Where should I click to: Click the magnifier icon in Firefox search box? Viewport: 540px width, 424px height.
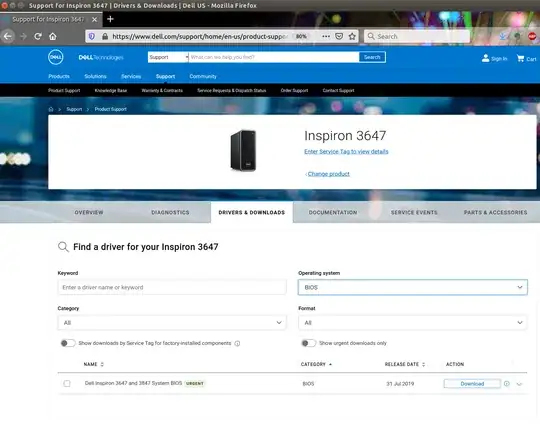(371, 36)
